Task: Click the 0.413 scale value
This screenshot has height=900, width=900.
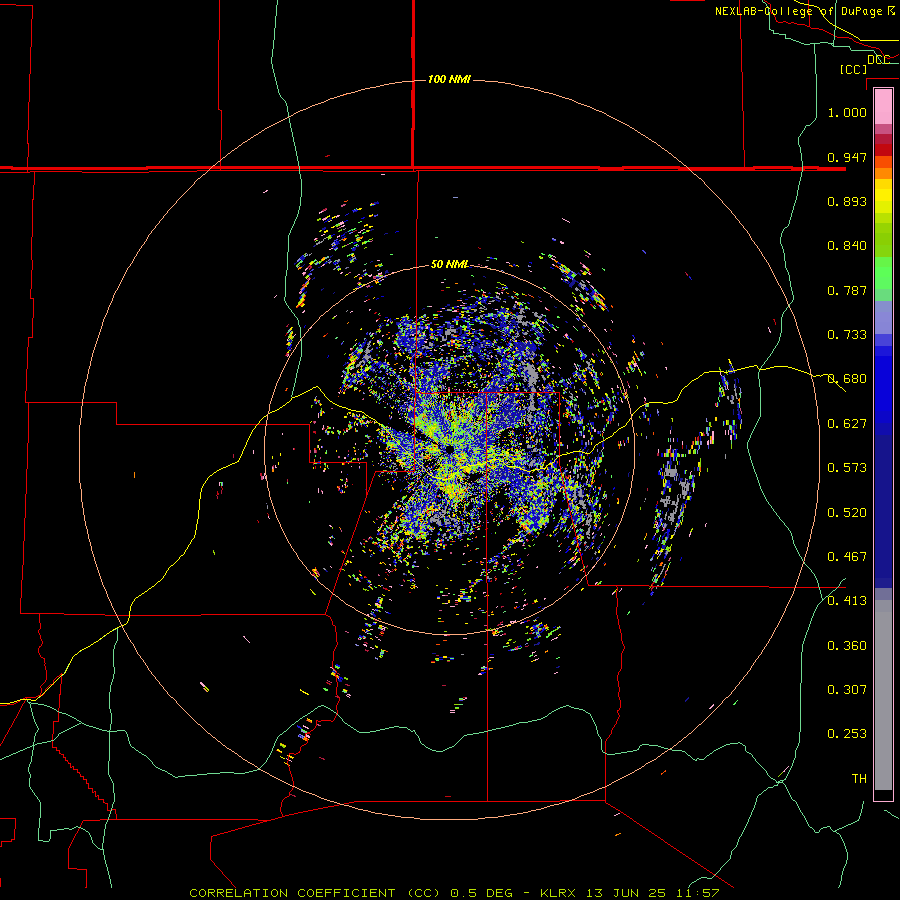Action: [x=847, y=601]
